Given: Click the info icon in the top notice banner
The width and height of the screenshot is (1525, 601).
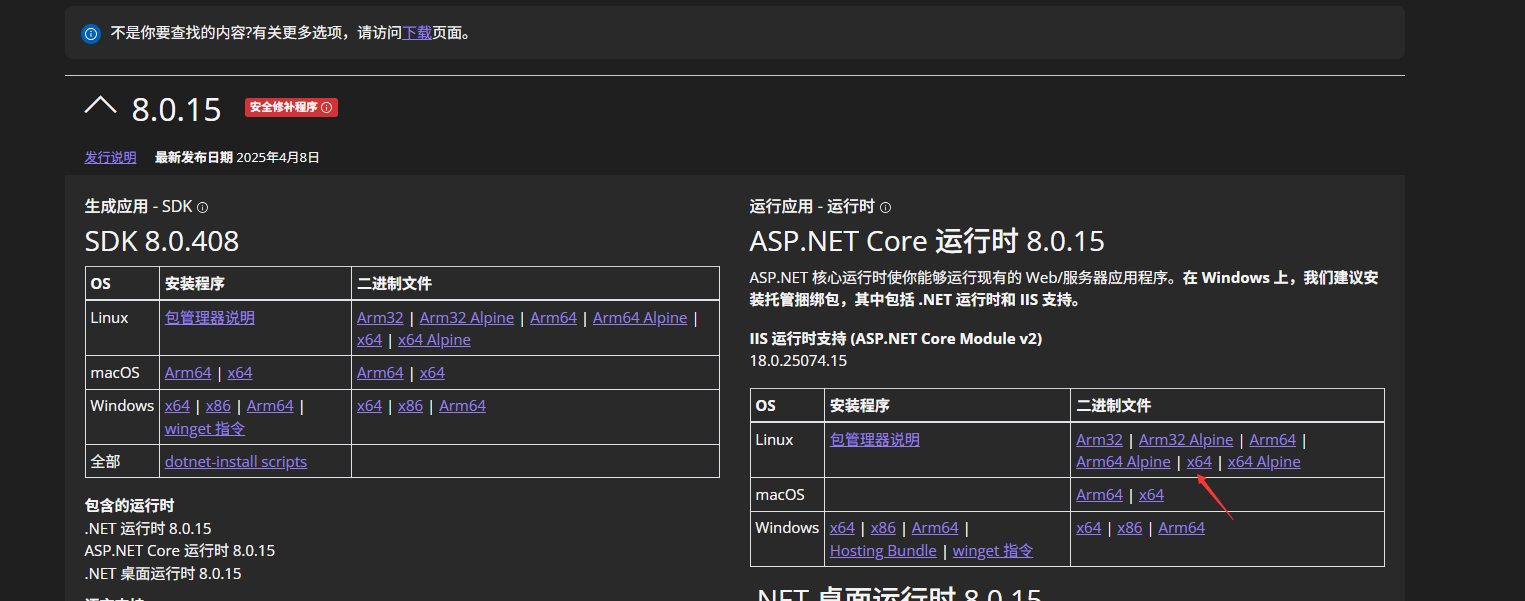Looking at the screenshot, I should tap(91, 33).
